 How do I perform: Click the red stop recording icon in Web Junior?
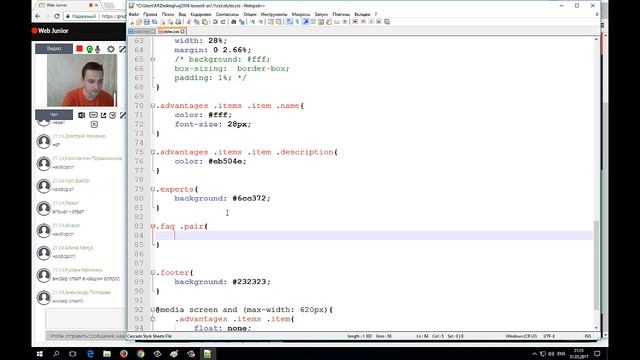point(80,49)
